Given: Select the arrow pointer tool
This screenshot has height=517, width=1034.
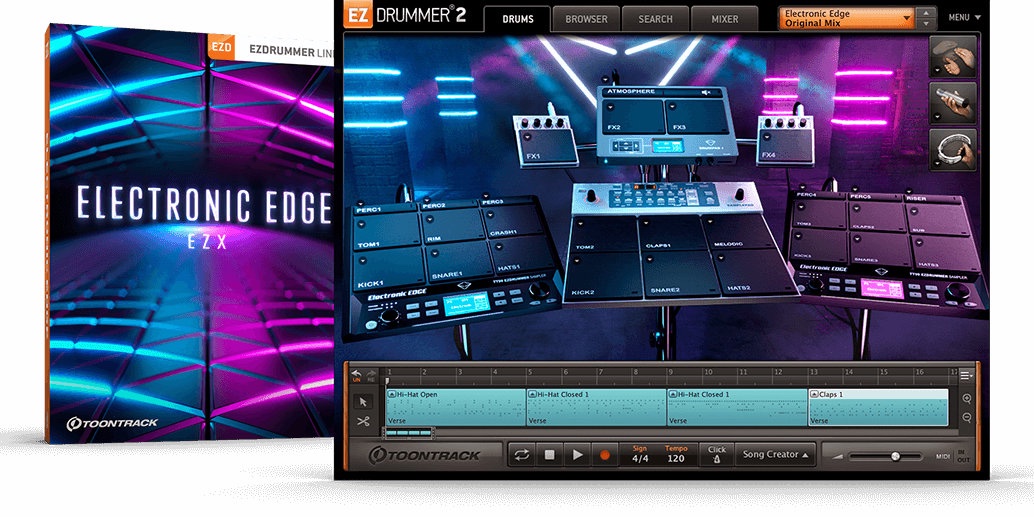Looking at the screenshot, I should point(363,401).
